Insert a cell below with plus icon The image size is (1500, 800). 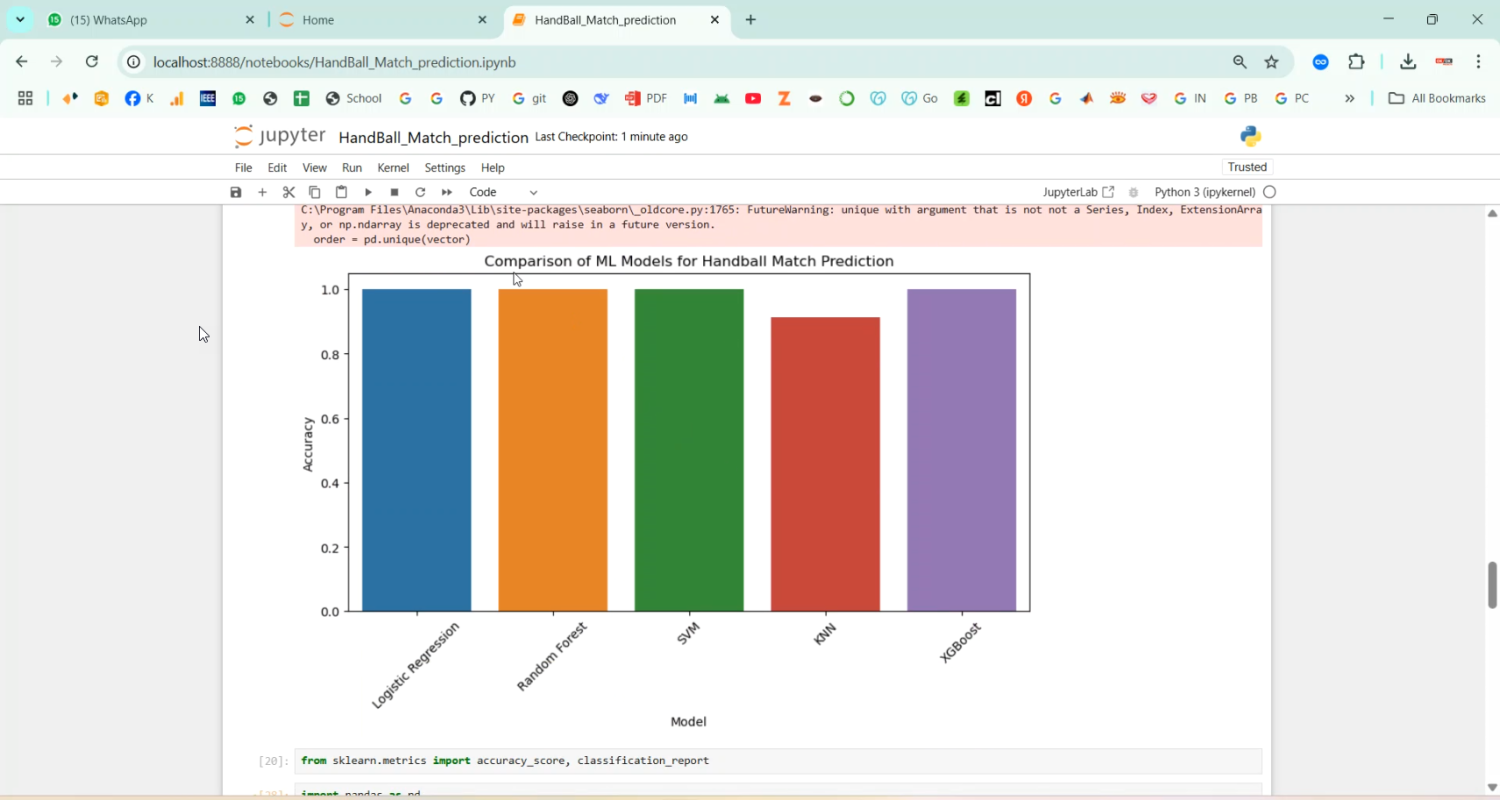click(262, 192)
